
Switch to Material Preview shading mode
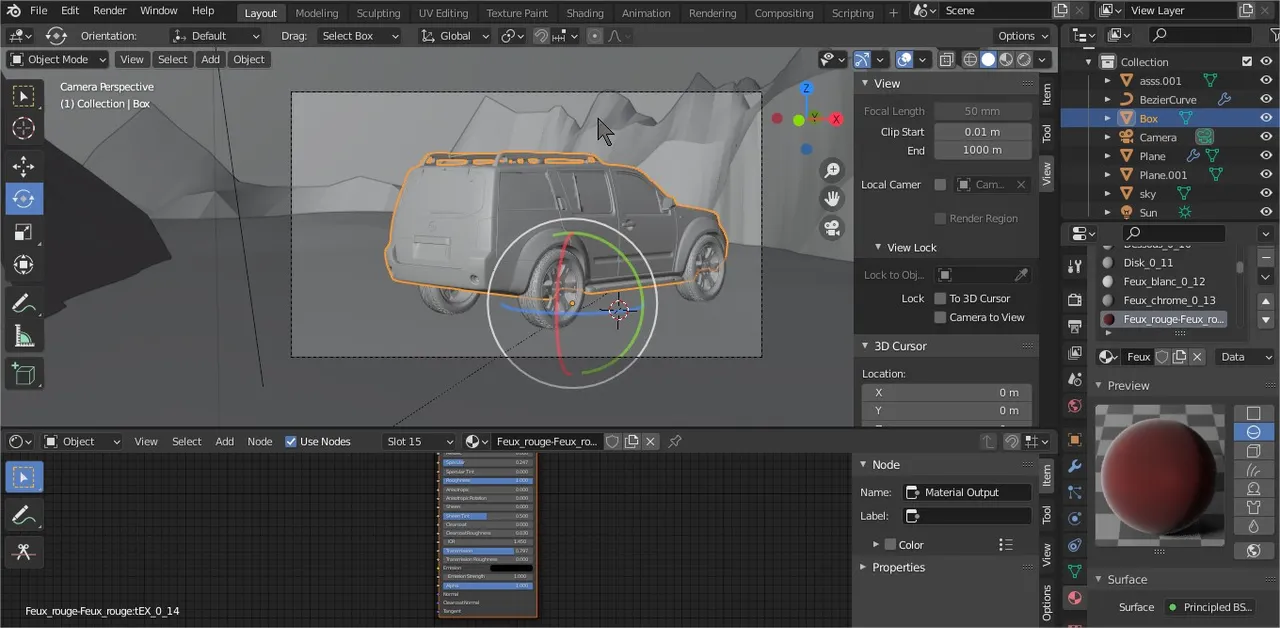coord(1007,60)
